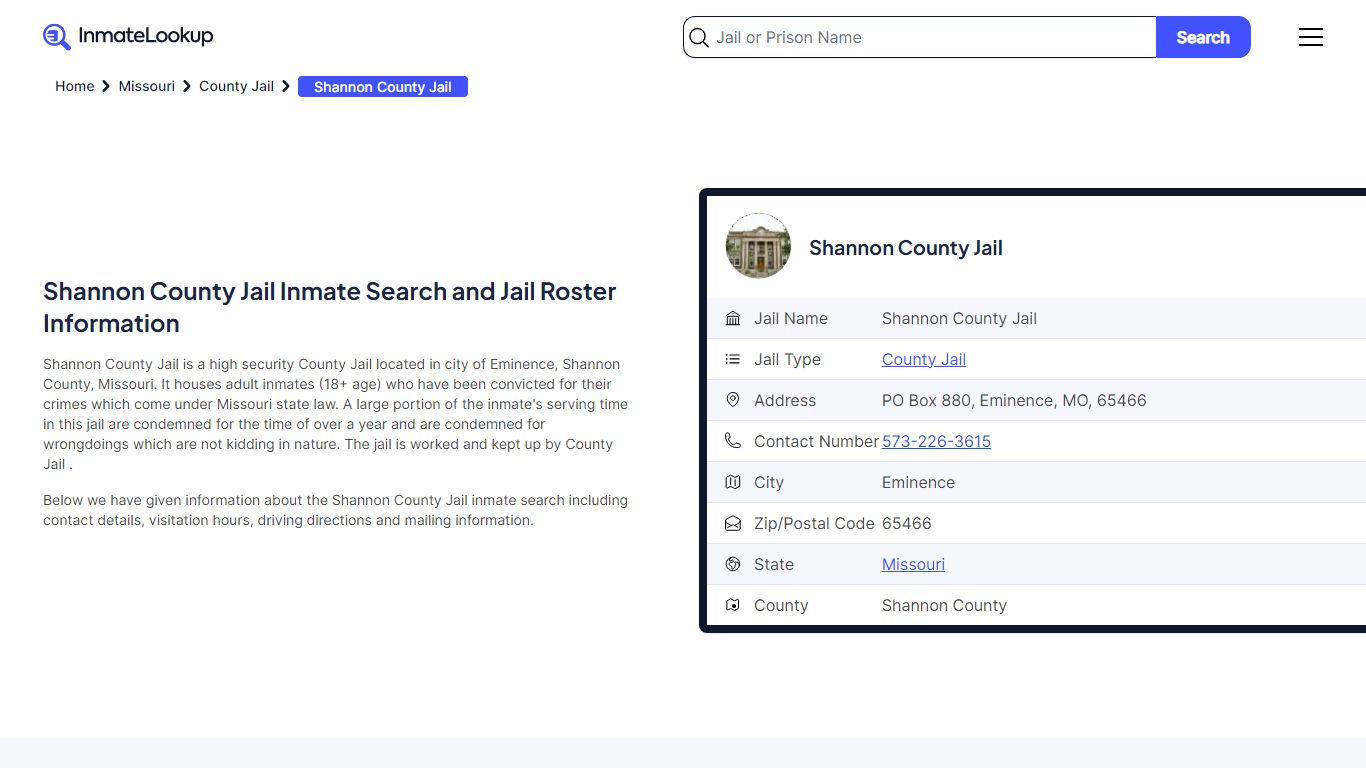The image size is (1366, 768).
Task: Click the address PO Box 880 text
Action: (x=1014, y=401)
